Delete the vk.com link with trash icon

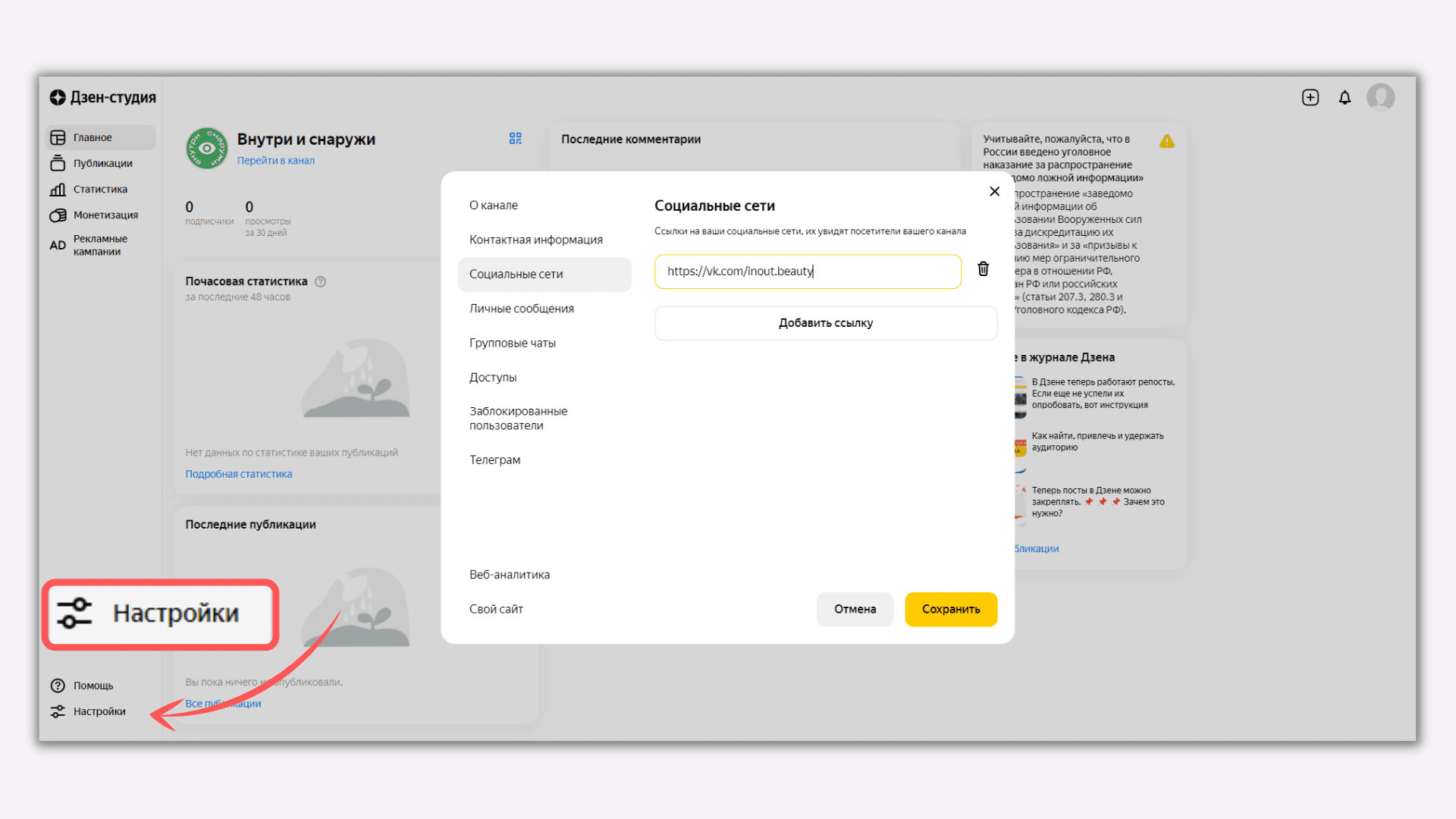coord(983,269)
